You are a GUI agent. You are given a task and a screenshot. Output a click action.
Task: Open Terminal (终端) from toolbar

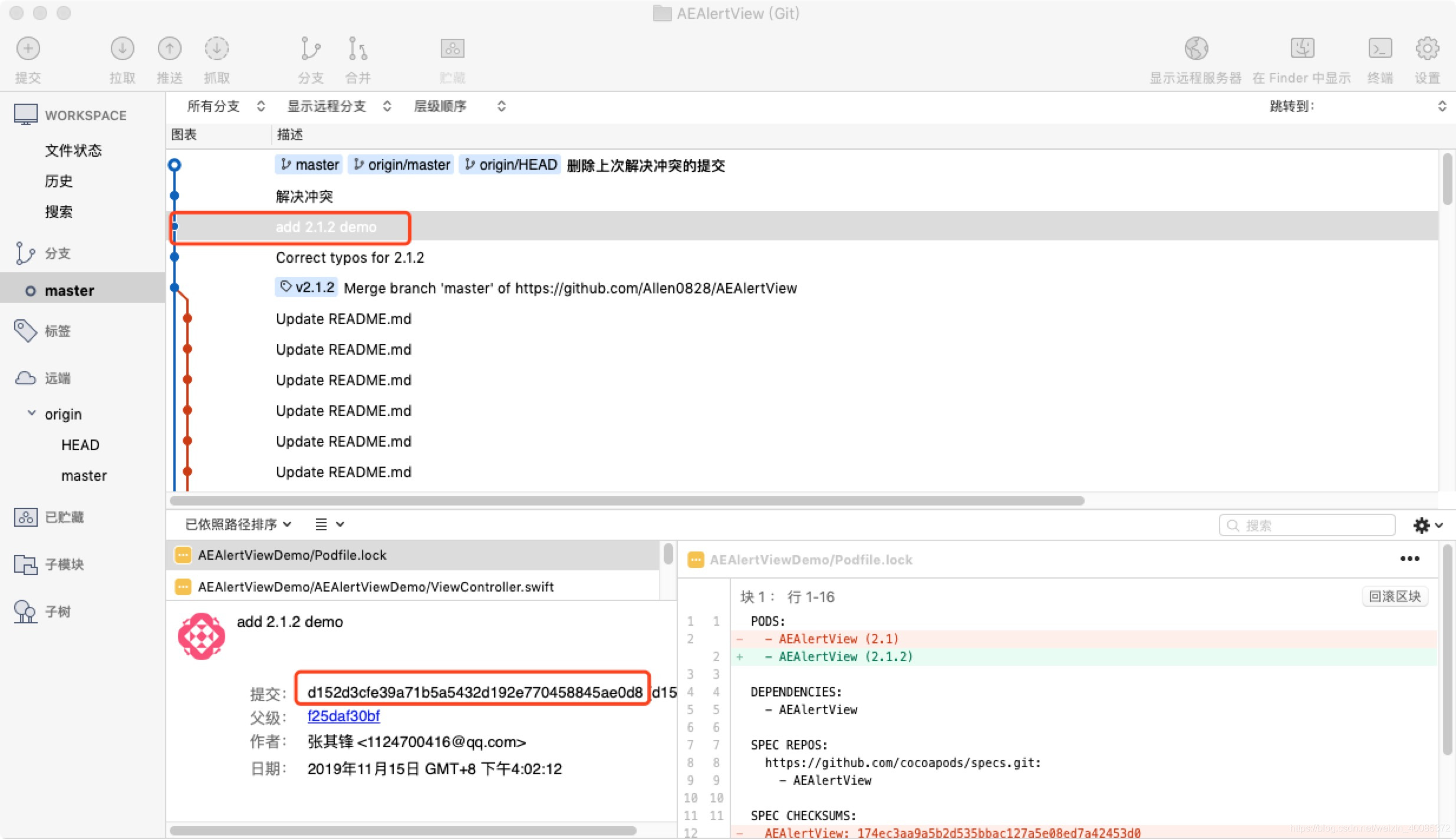(1380, 49)
